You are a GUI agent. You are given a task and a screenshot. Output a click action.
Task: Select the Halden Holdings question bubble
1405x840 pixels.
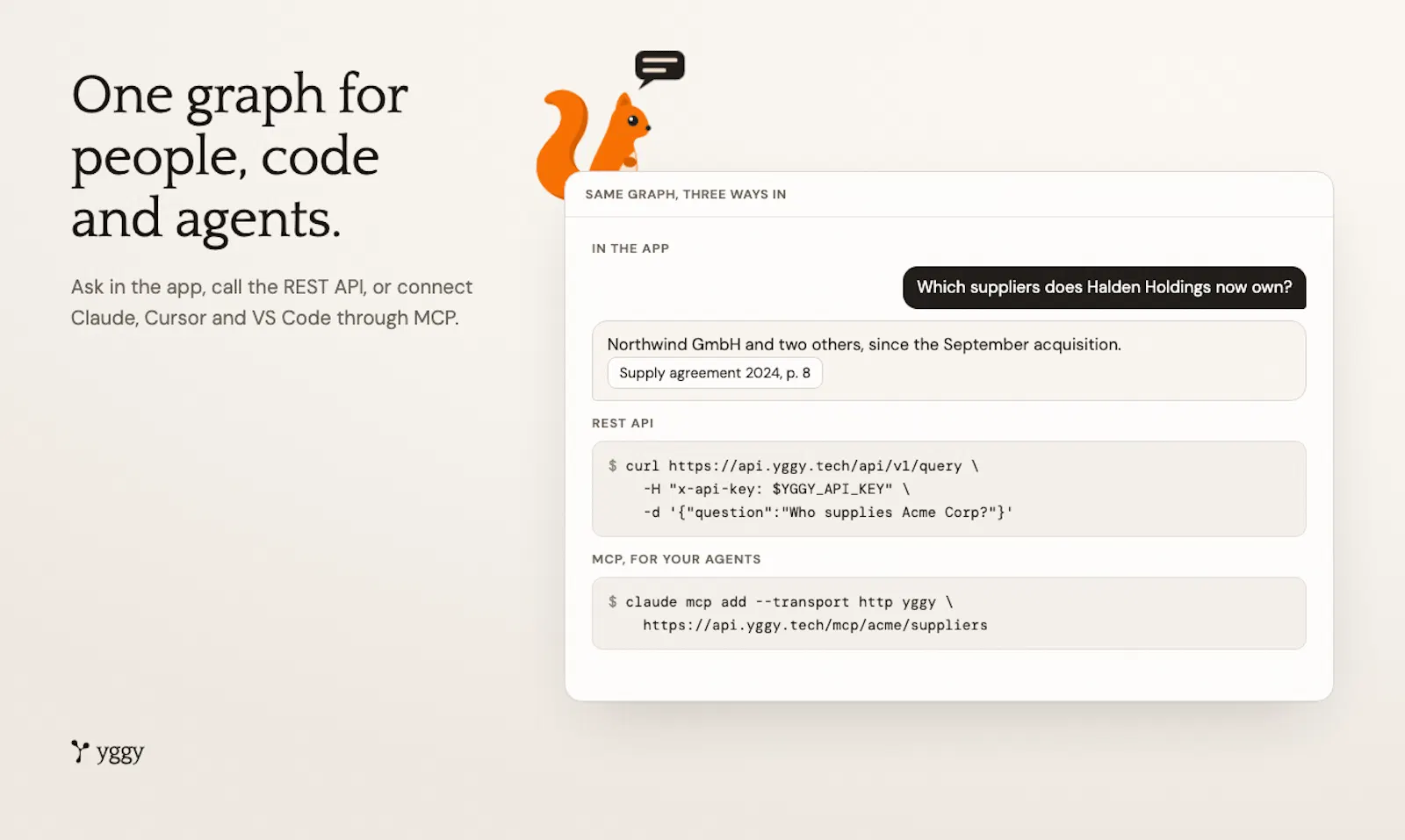tap(1104, 287)
